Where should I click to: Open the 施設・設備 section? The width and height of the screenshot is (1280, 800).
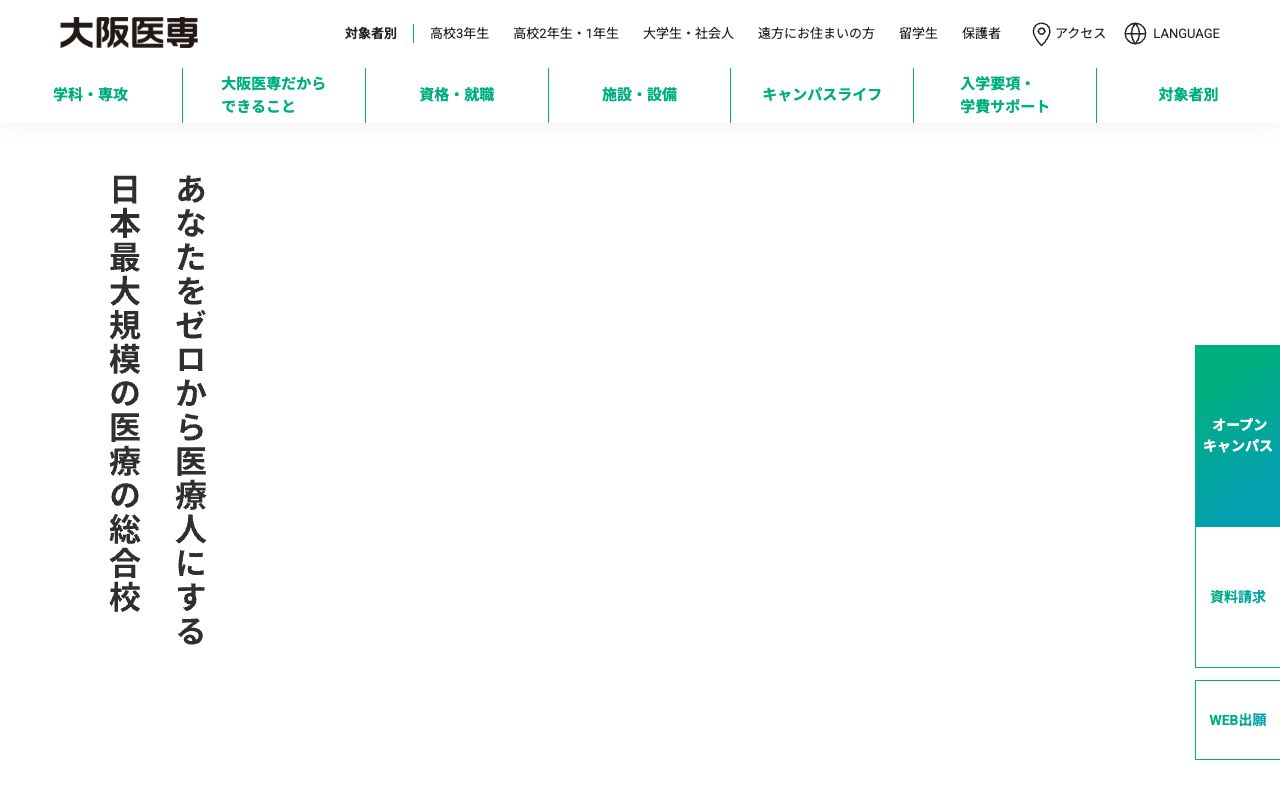[640, 95]
